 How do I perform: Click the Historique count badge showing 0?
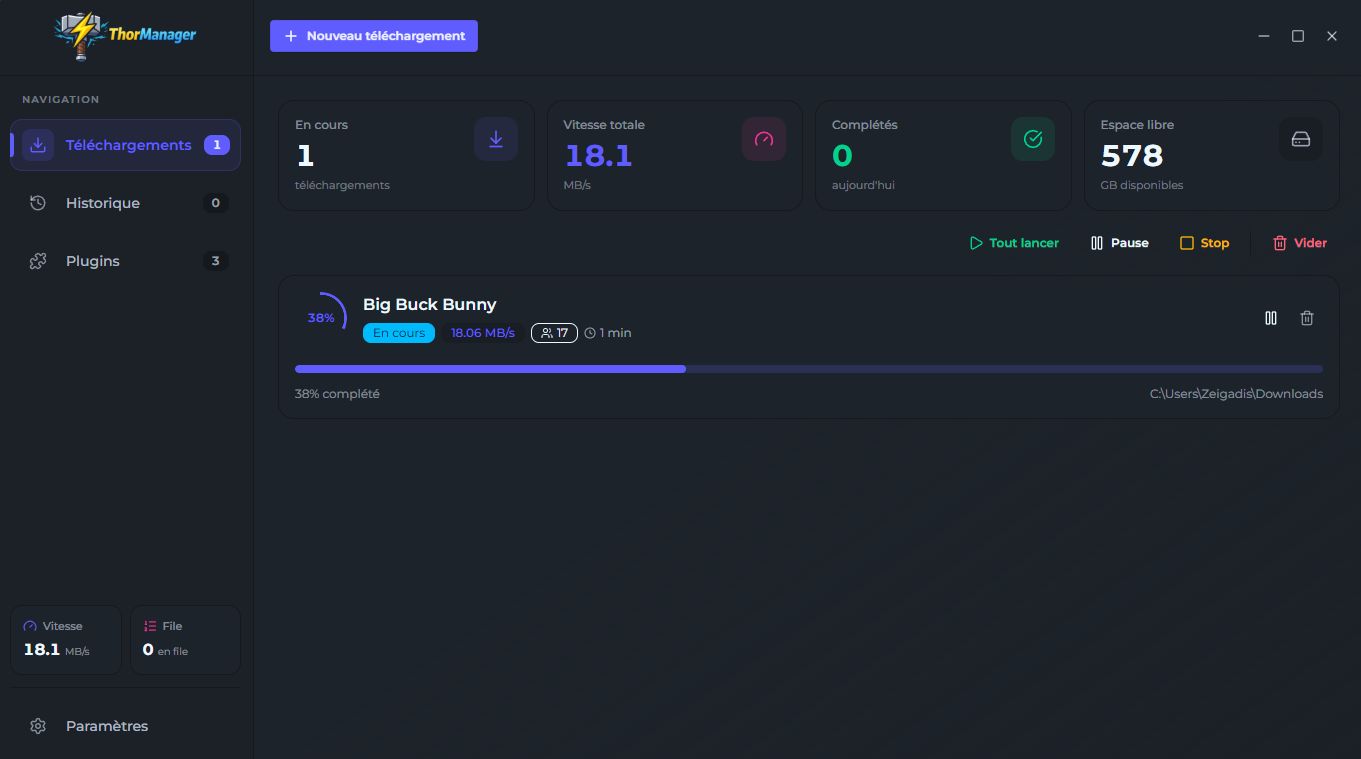(215, 203)
